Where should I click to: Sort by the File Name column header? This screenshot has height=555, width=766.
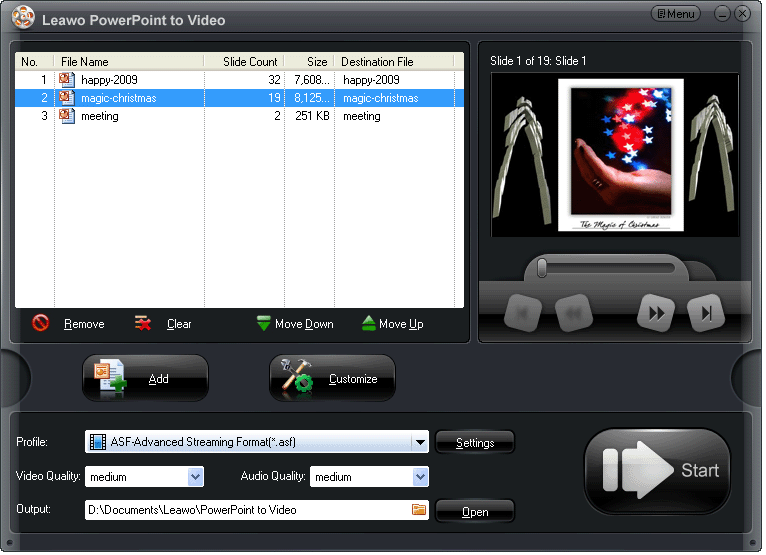(x=129, y=62)
